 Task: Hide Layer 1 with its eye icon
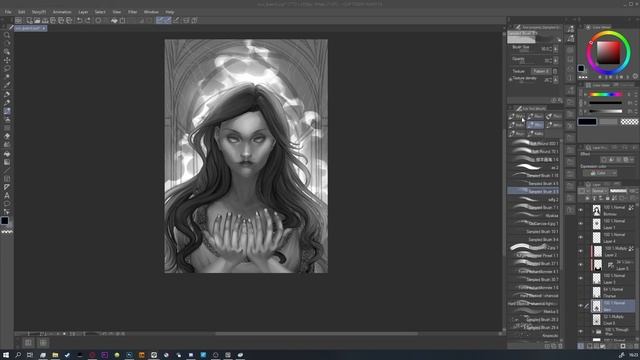[581, 224]
